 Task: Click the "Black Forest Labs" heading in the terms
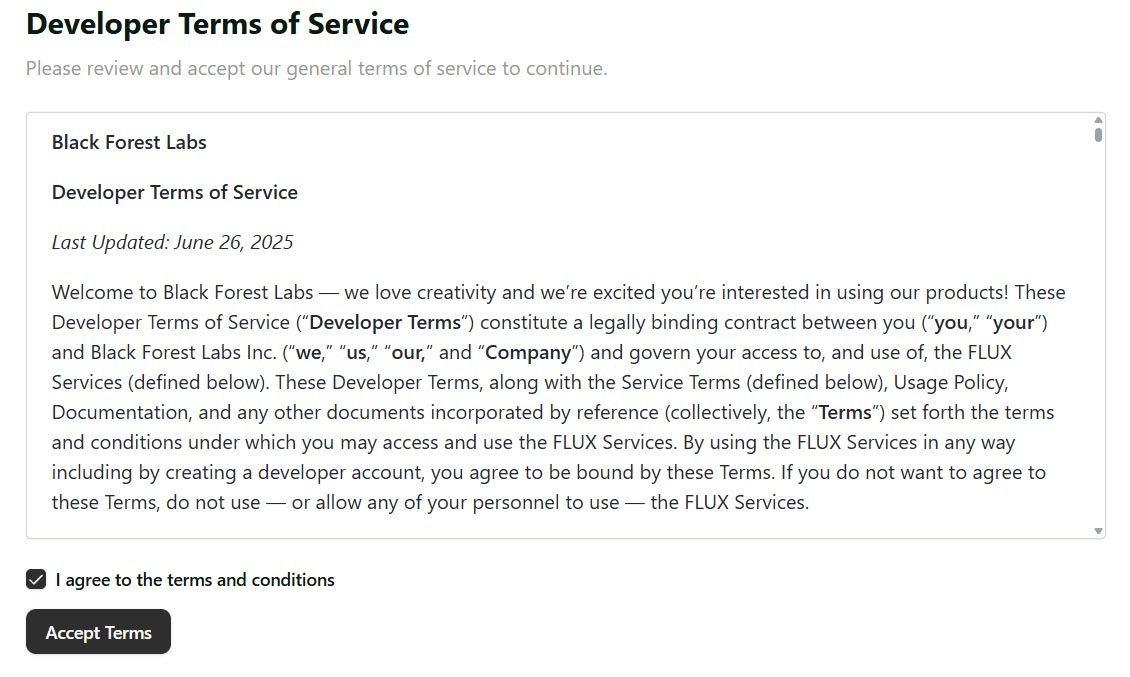click(x=129, y=143)
